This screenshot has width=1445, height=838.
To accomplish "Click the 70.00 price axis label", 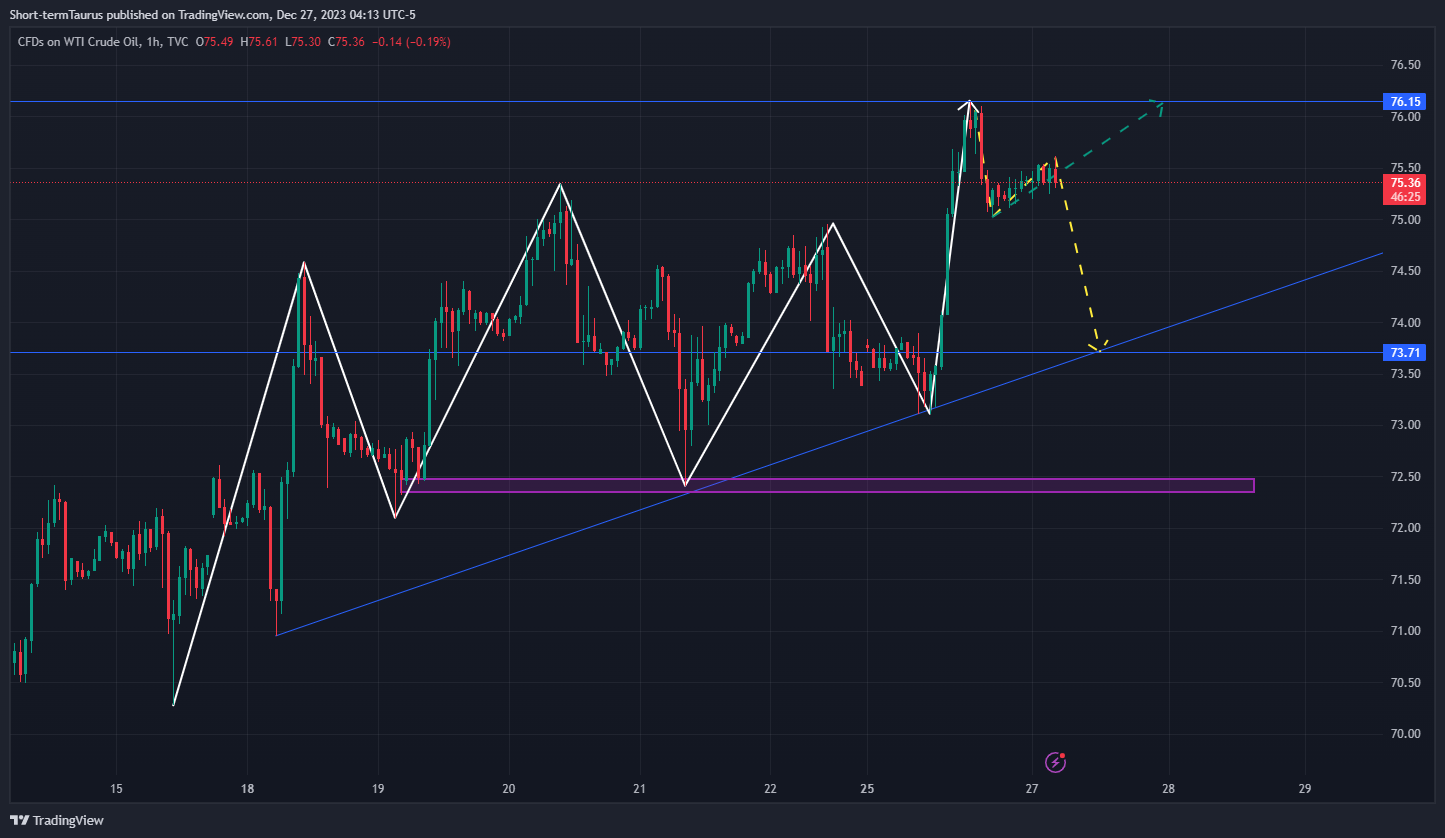I will tap(1405, 734).
